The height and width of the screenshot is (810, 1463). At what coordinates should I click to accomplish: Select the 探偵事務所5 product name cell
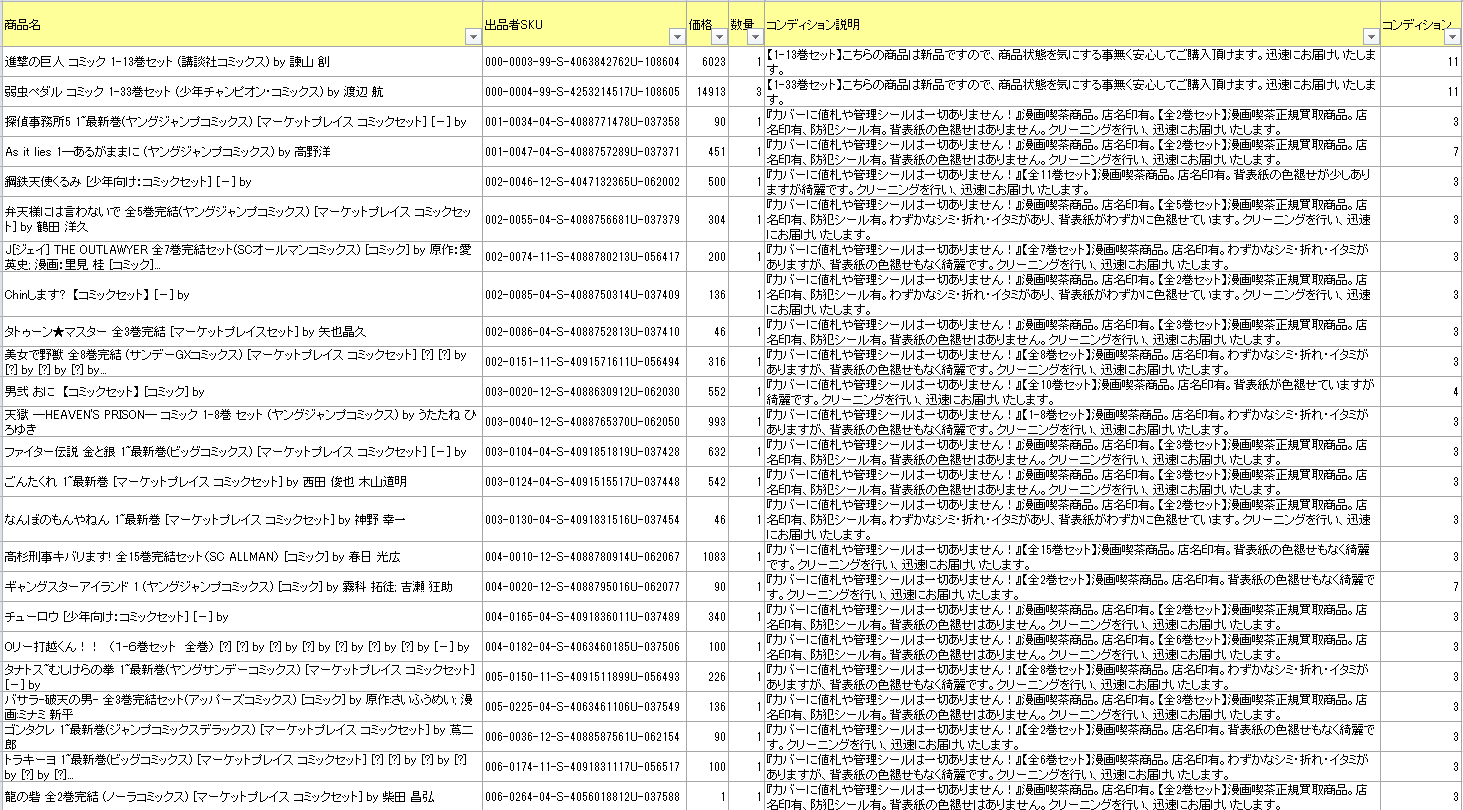coord(241,122)
